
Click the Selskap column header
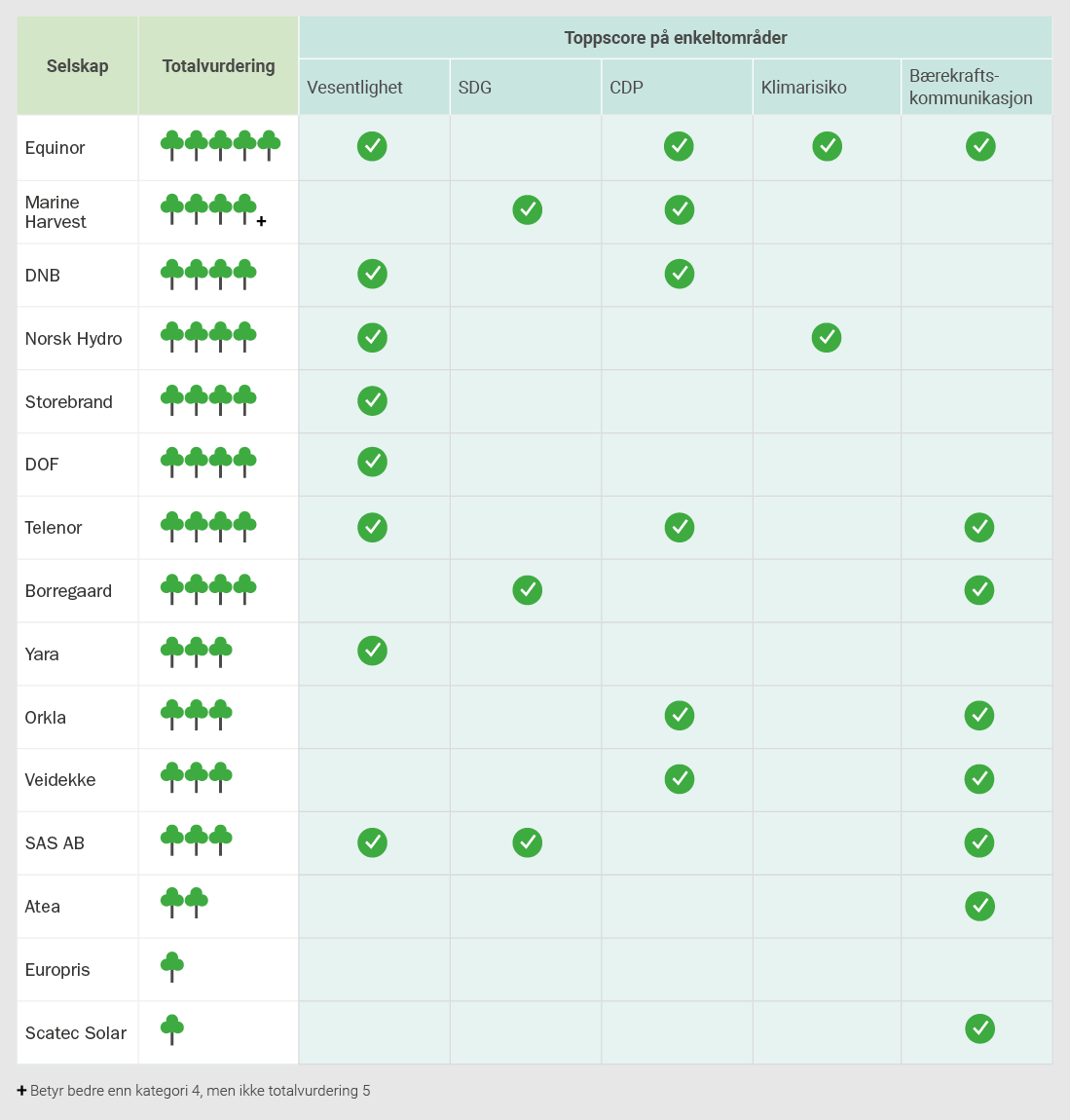(x=77, y=65)
